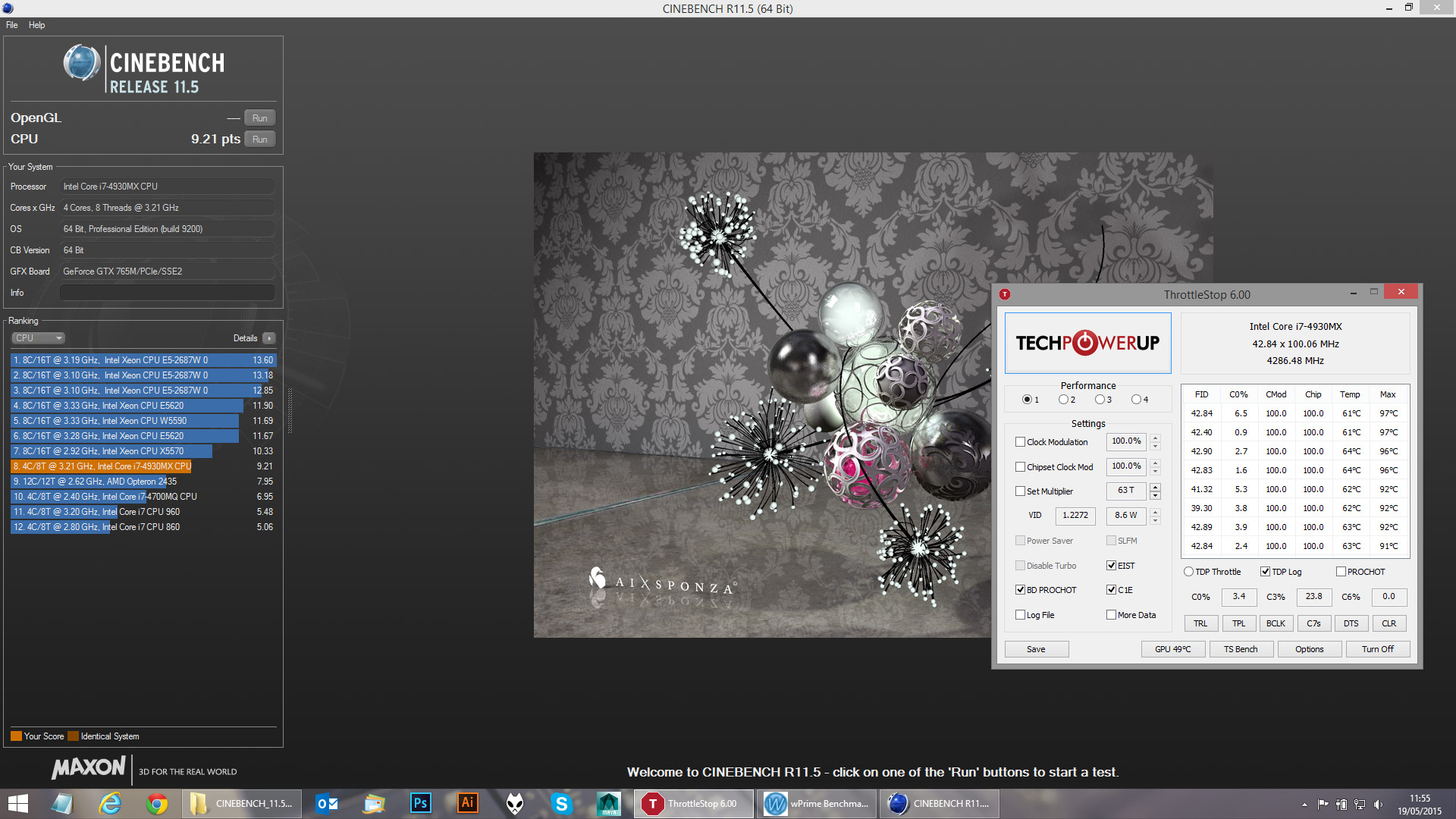This screenshot has height=819, width=1456.
Task: Enable More Data checkbox
Action: pyautogui.click(x=1111, y=615)
